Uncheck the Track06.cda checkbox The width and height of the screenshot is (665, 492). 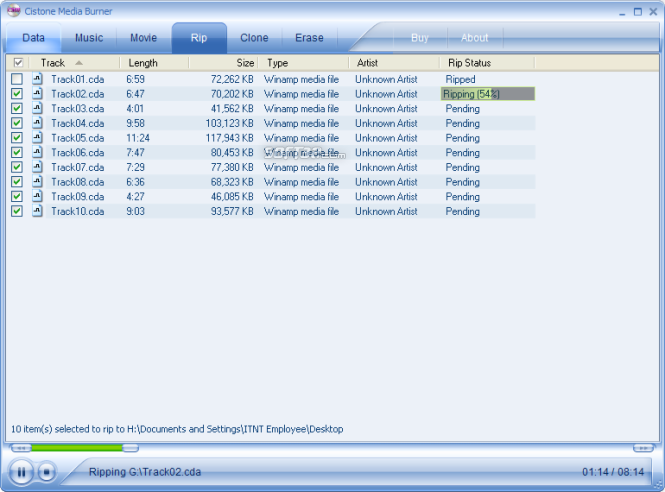click(17, 152)
